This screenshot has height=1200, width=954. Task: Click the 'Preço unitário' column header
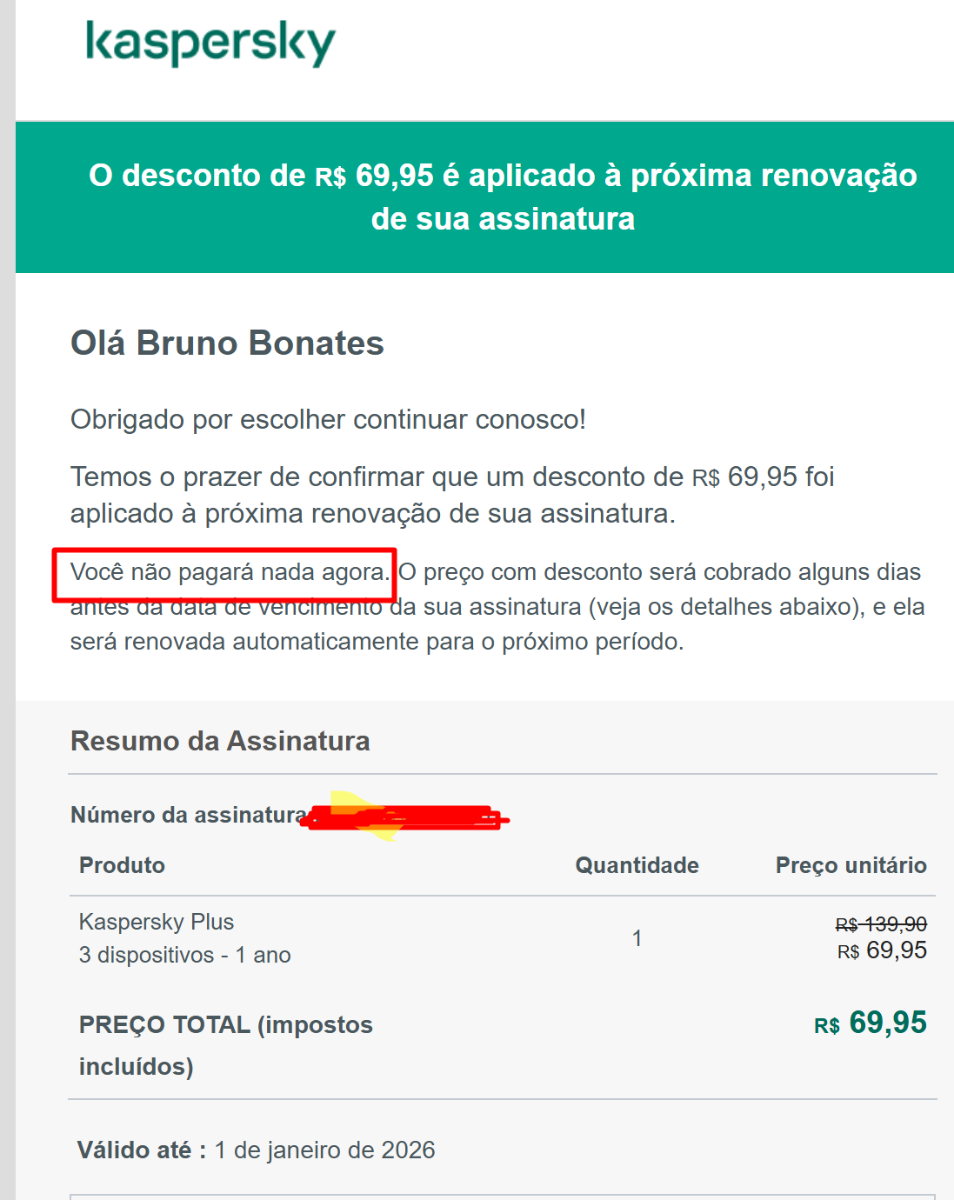[851, 865]
